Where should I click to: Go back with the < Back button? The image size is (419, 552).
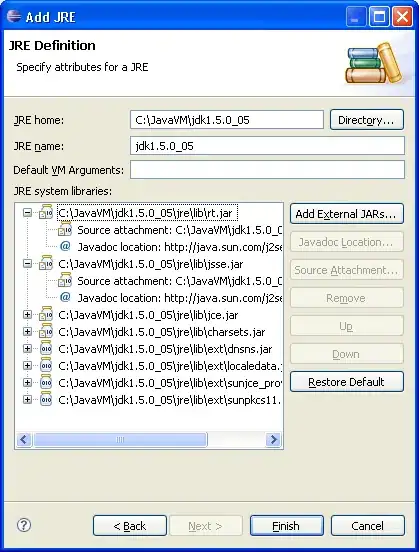click(x=130, y=526)
